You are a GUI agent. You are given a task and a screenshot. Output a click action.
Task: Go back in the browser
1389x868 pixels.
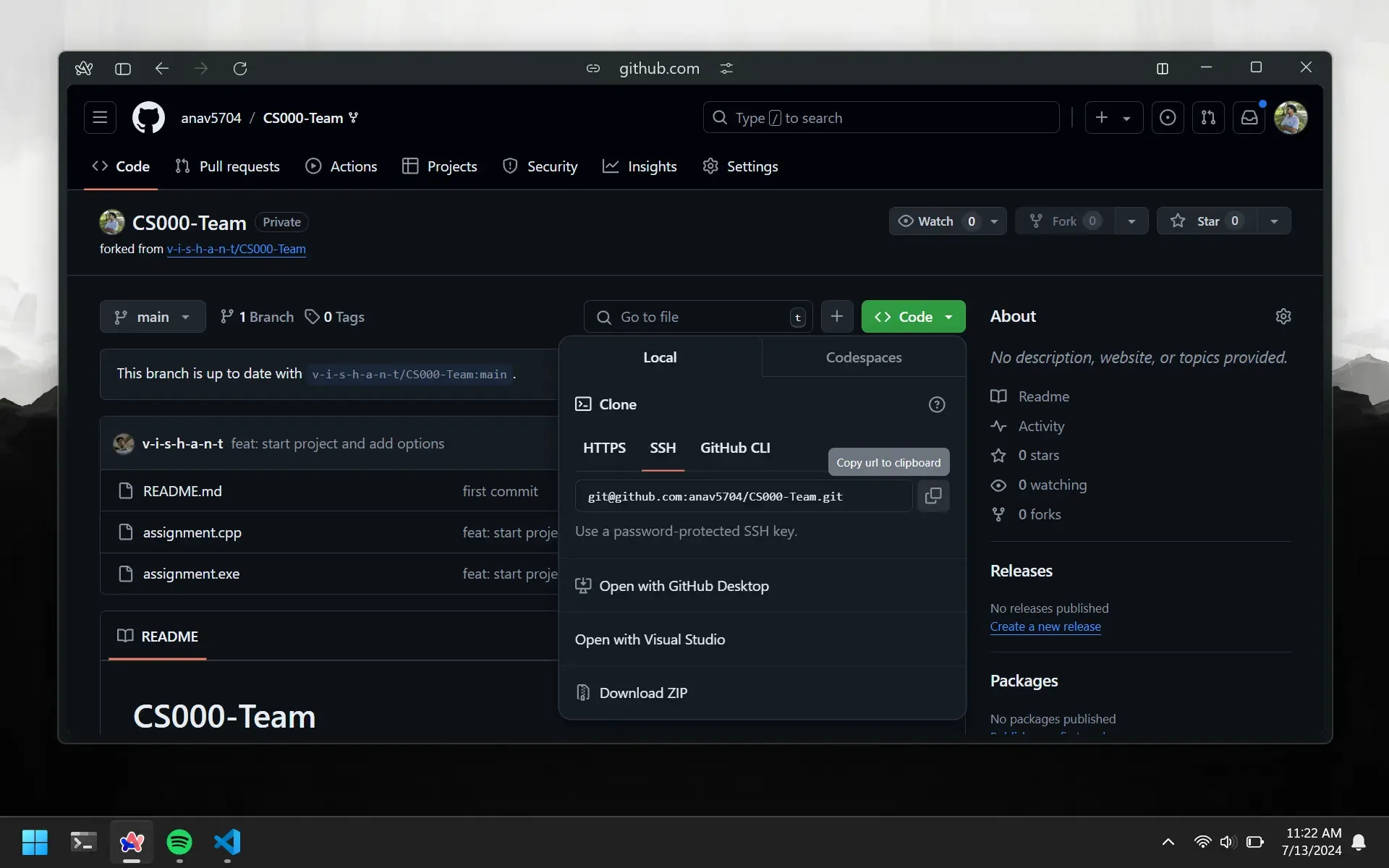(x=162, y=68)
